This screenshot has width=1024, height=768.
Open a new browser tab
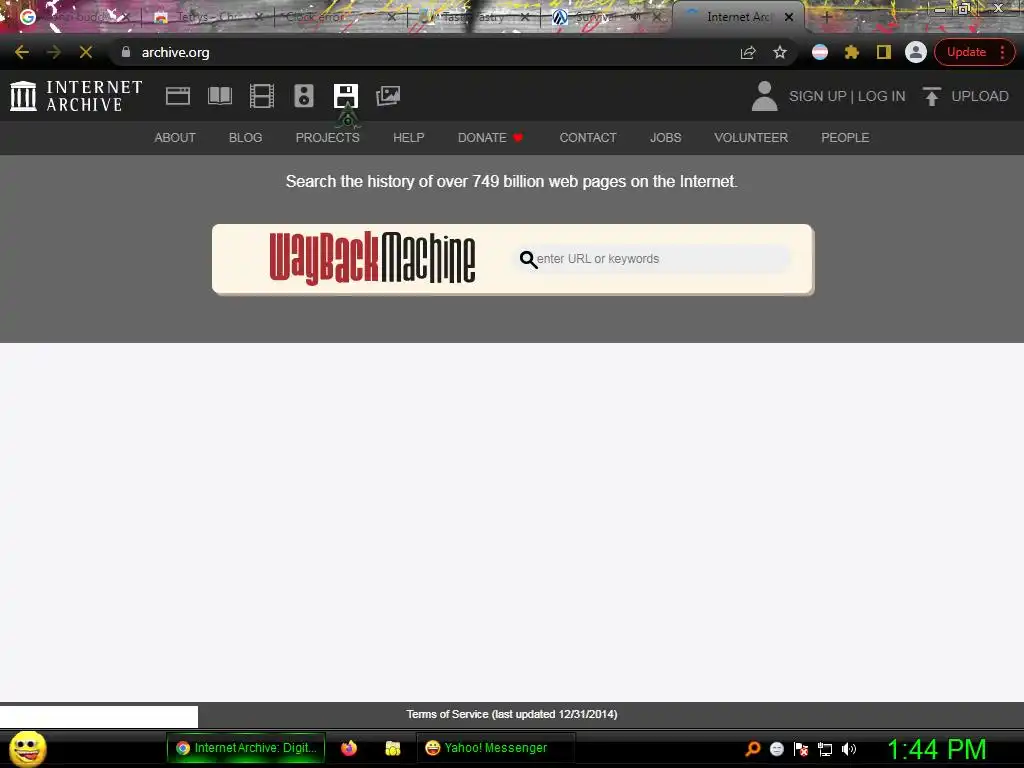click(826, 17)
